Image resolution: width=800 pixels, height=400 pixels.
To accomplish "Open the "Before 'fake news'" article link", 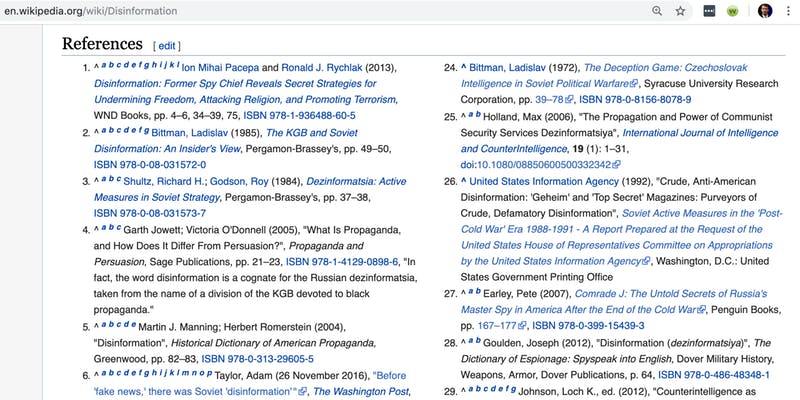I will coord(250,384).
